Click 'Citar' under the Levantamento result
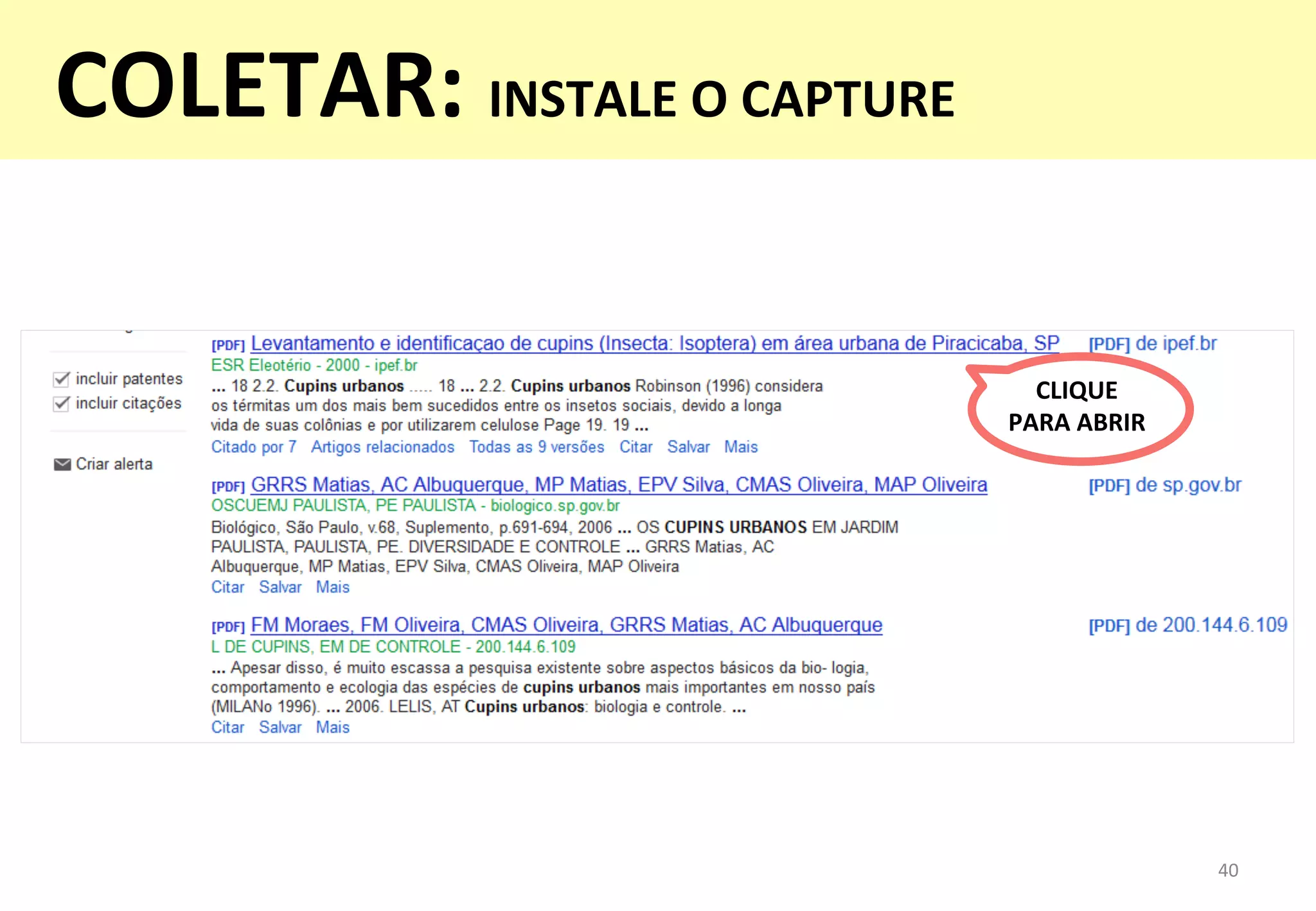Viewport: 1316px width, 911px height. click(x=636, y=447)
